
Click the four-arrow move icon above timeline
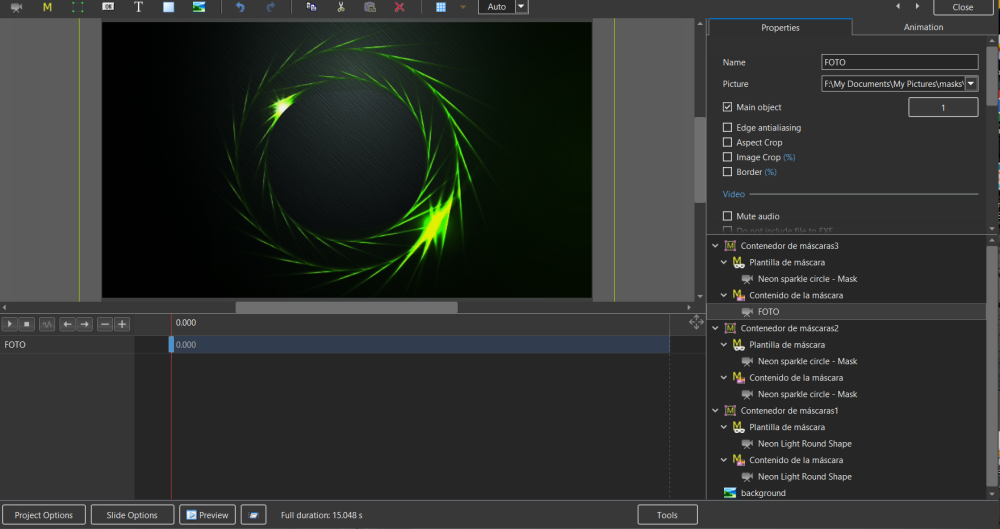696,323
